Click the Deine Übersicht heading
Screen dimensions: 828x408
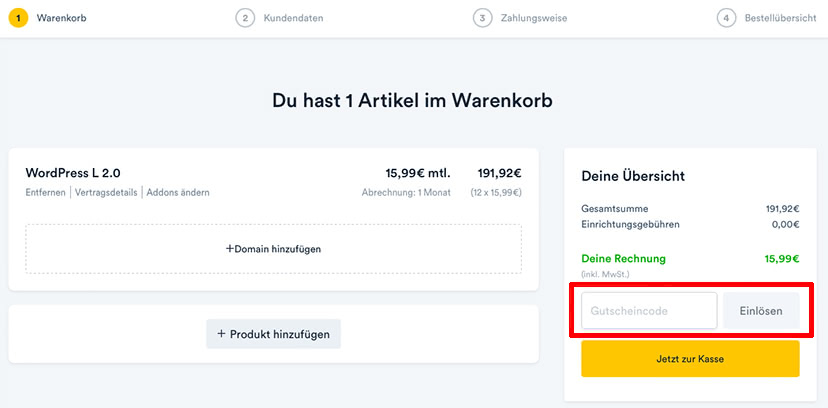(x=633, y=176)
